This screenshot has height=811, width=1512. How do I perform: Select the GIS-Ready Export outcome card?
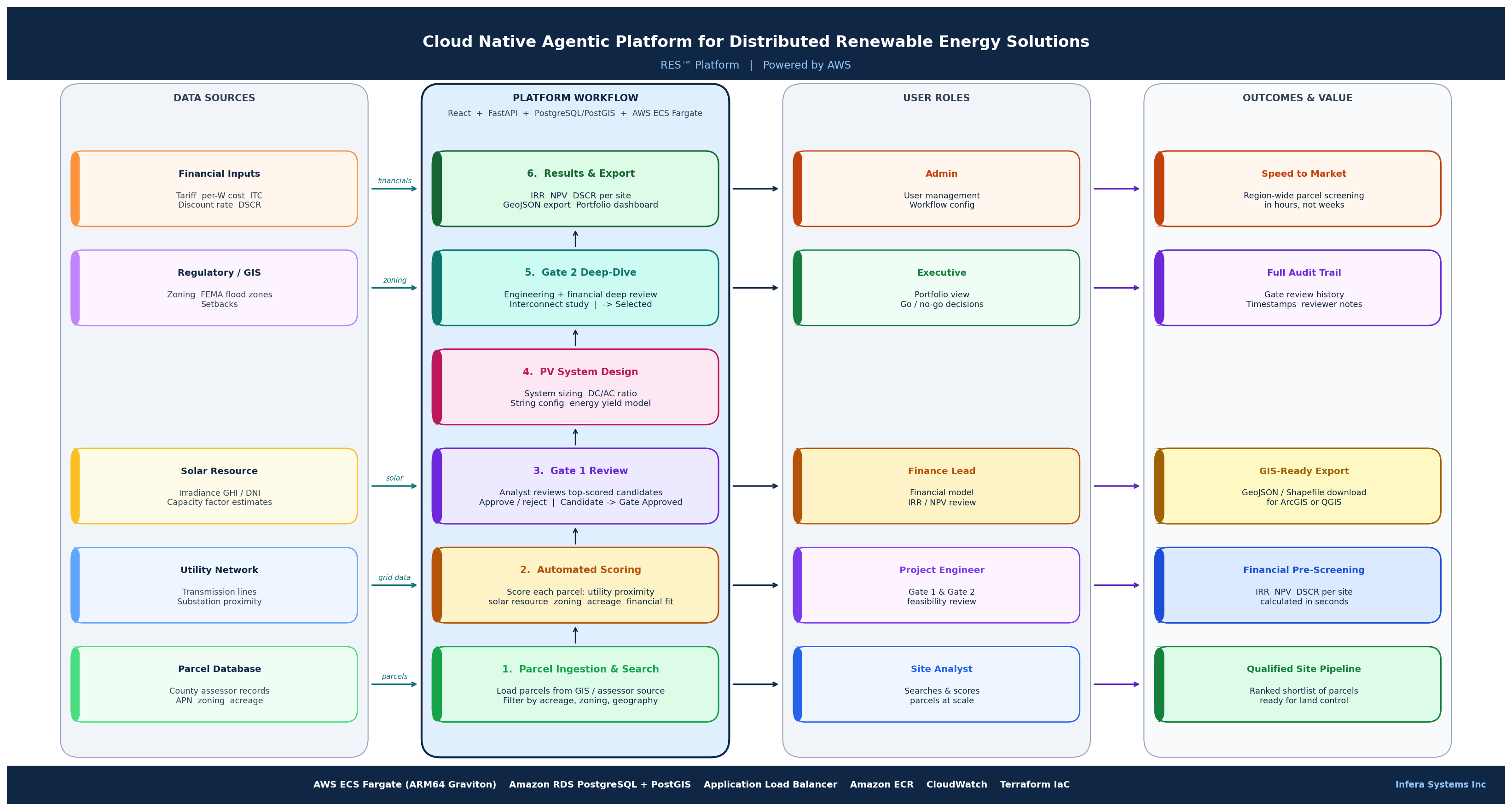pos(1298,486)
